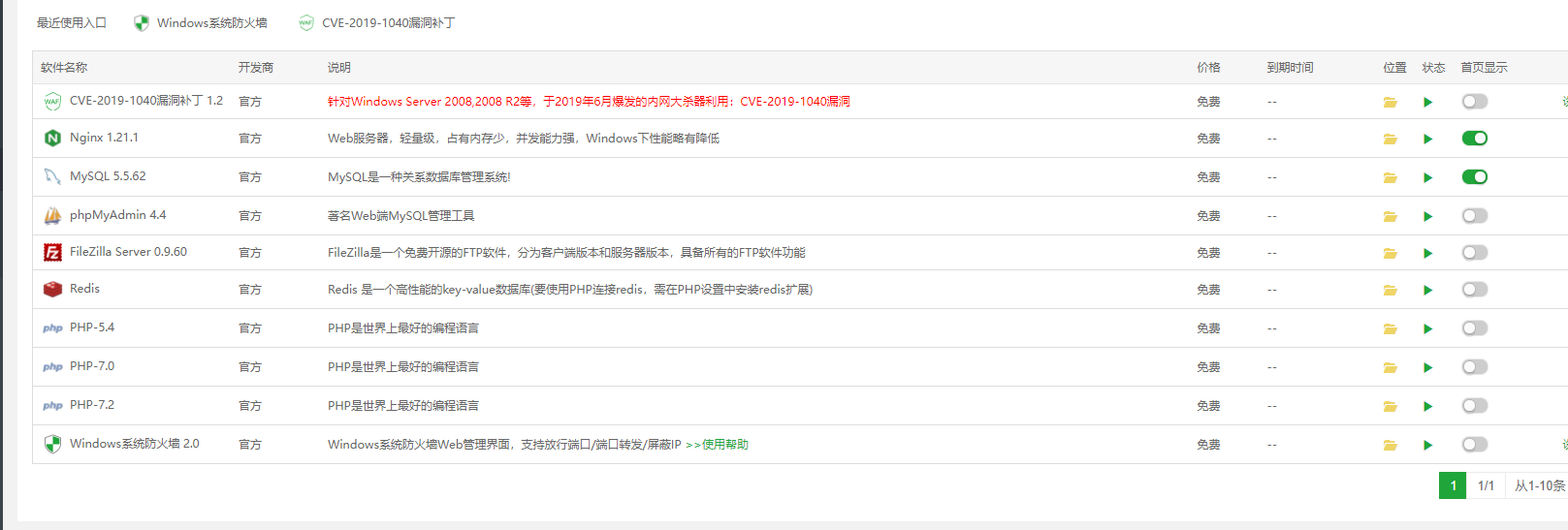Click the red CVE-2019-1040 description text
The height and width of the screenshot is (530, 1568).
point(589,102)
